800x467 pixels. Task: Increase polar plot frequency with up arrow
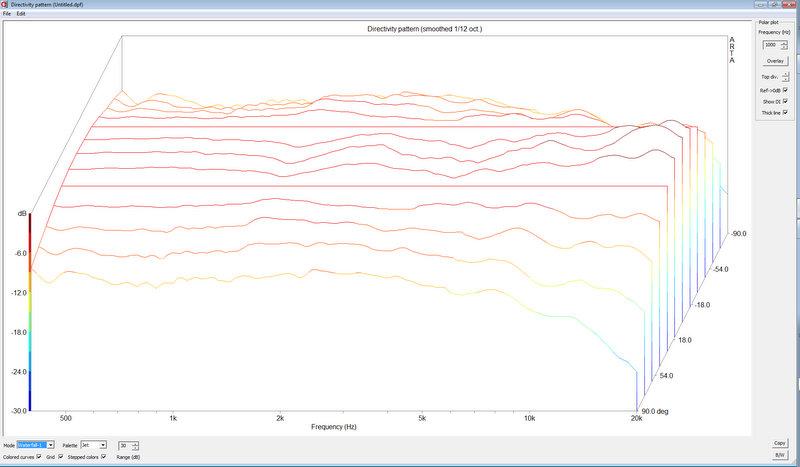(784, 44)
